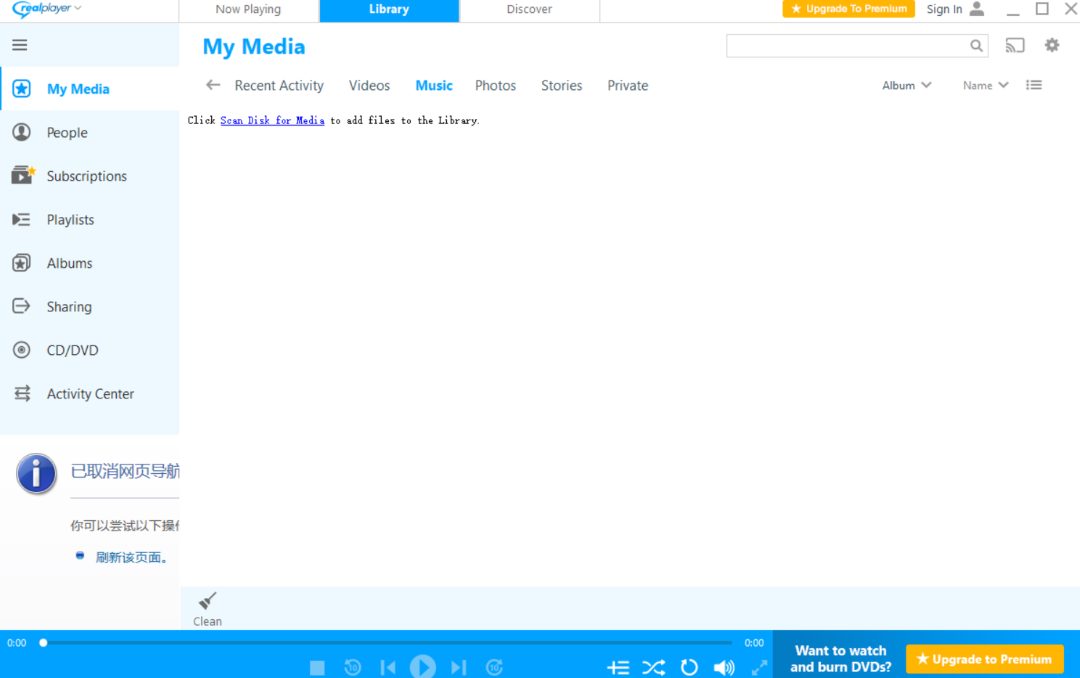The image size is (1080, 678).
Task: Mute the volume
Action: [x=724, y=667]
